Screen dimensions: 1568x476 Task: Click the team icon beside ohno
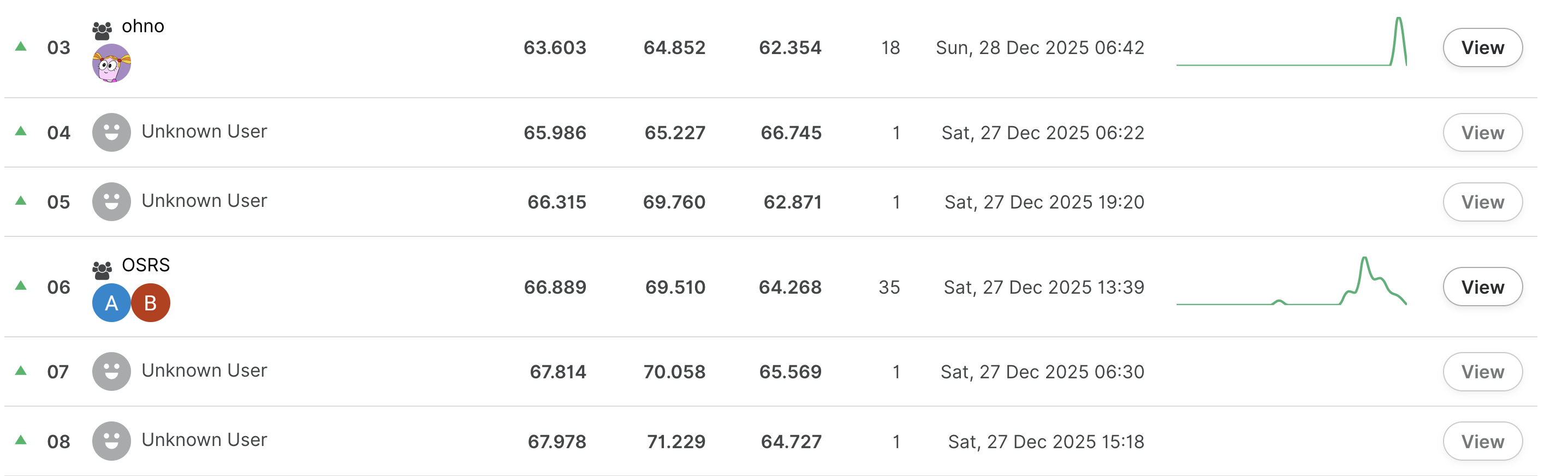(102, 29)
